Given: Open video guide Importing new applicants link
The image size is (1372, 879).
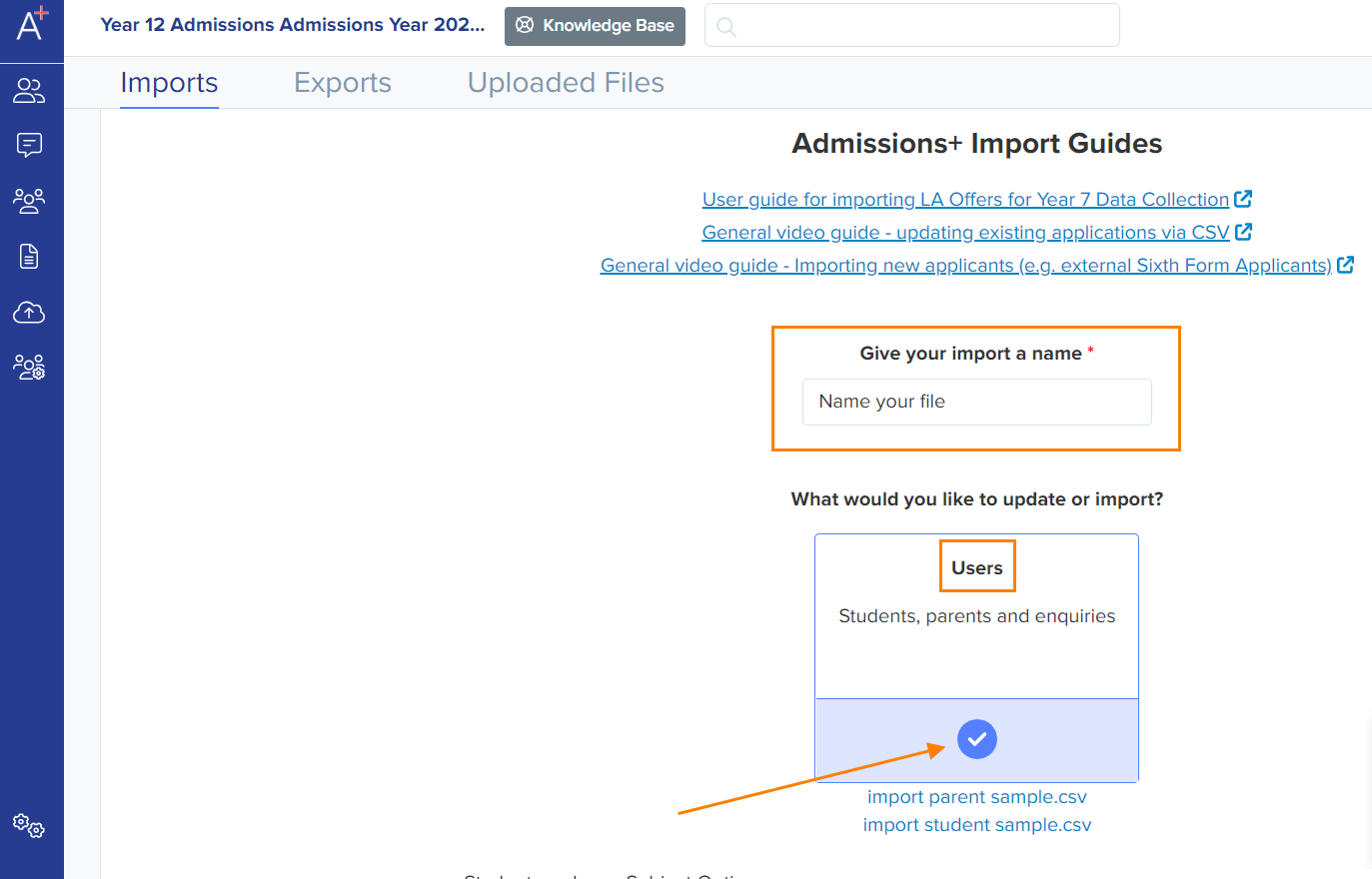Looking at the screenshot, I should tap(965, 266).
